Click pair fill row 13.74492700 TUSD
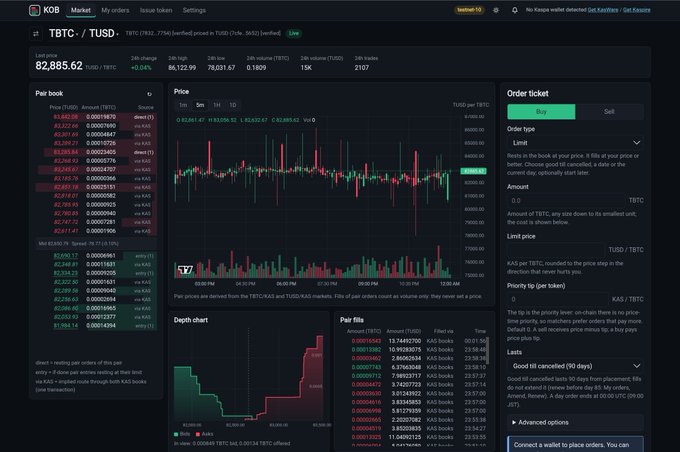Screen dimensions: 680x452 tap(414, 341)
